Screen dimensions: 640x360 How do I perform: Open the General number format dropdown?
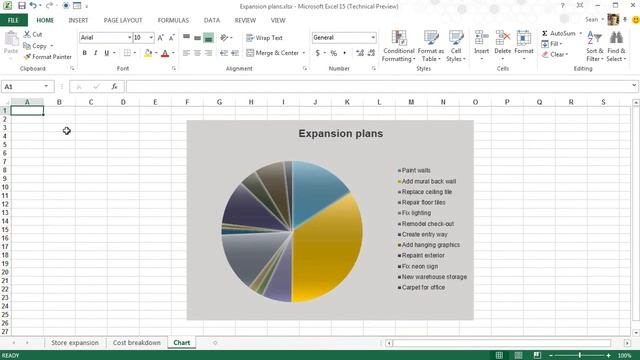point(373,38)
